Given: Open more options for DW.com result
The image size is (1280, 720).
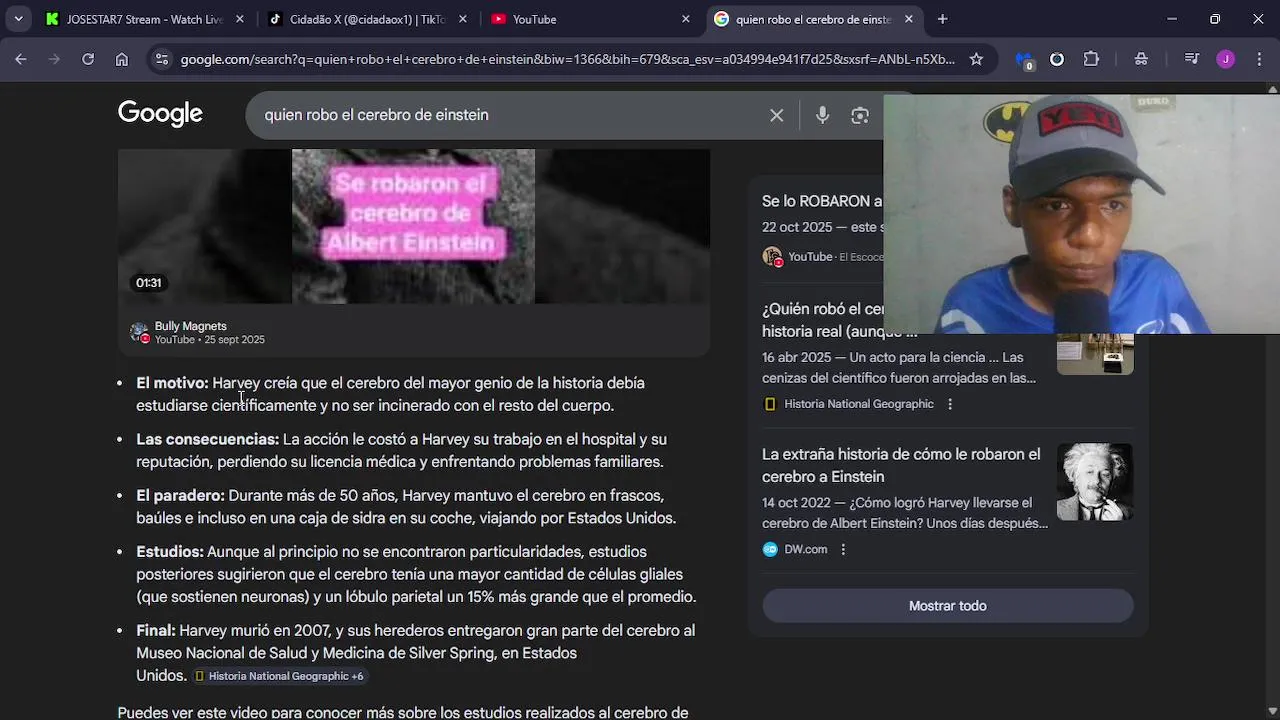Looking at the screenshot, I should click(x=843, y=549).
